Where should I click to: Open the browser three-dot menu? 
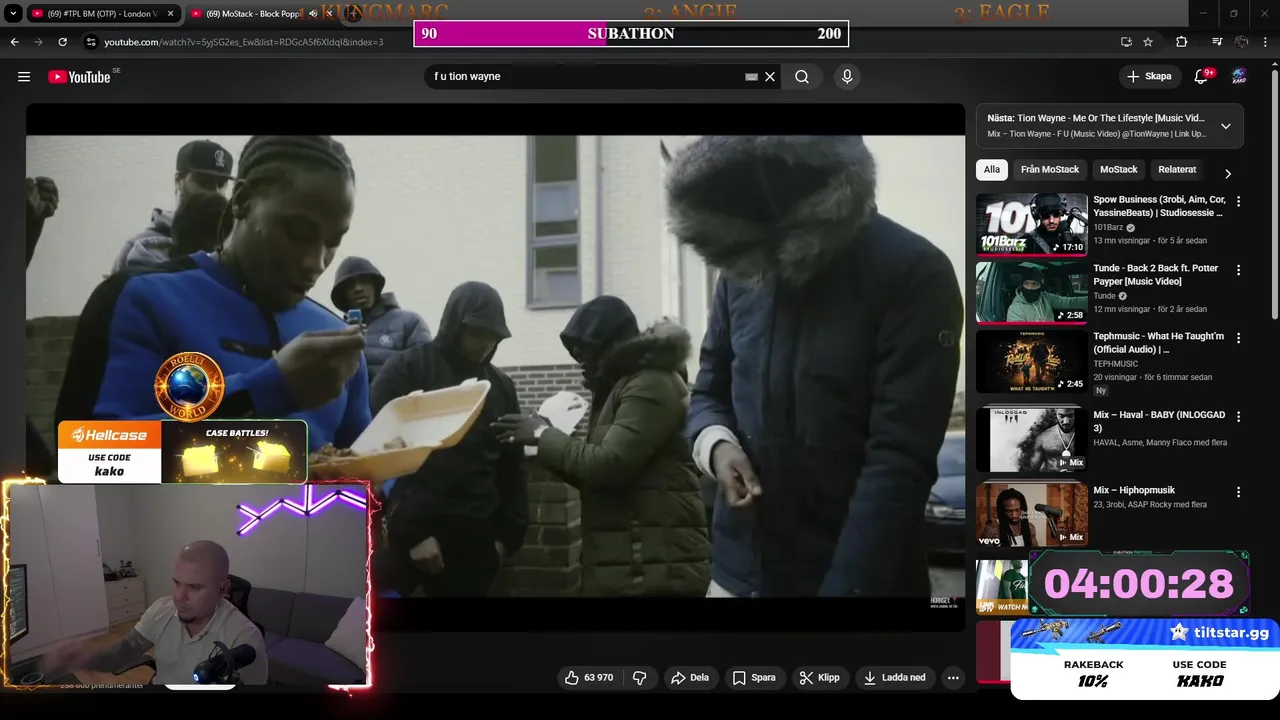(x=1266, y=42)
